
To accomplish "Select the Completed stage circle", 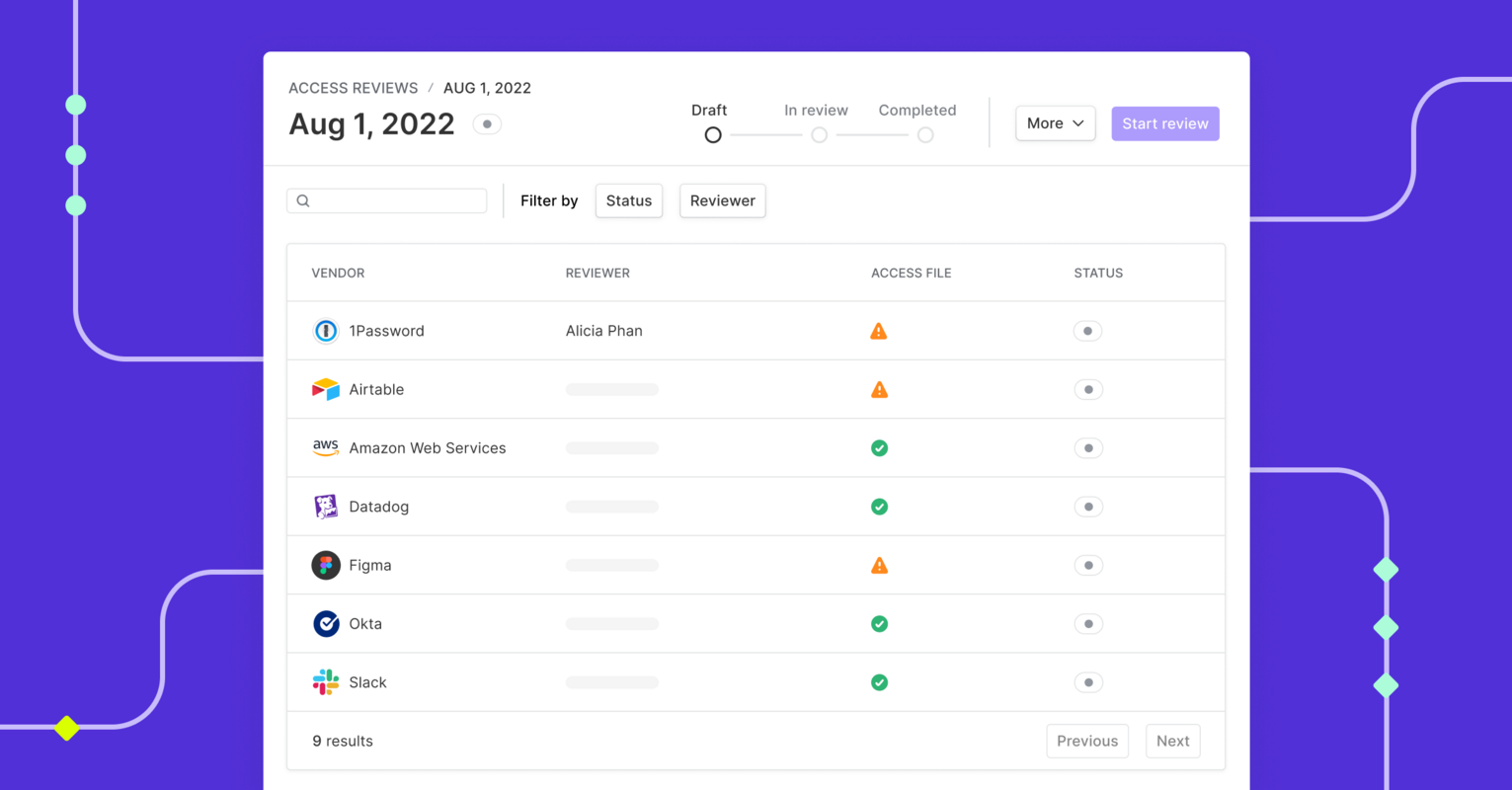I will point(924,135).
